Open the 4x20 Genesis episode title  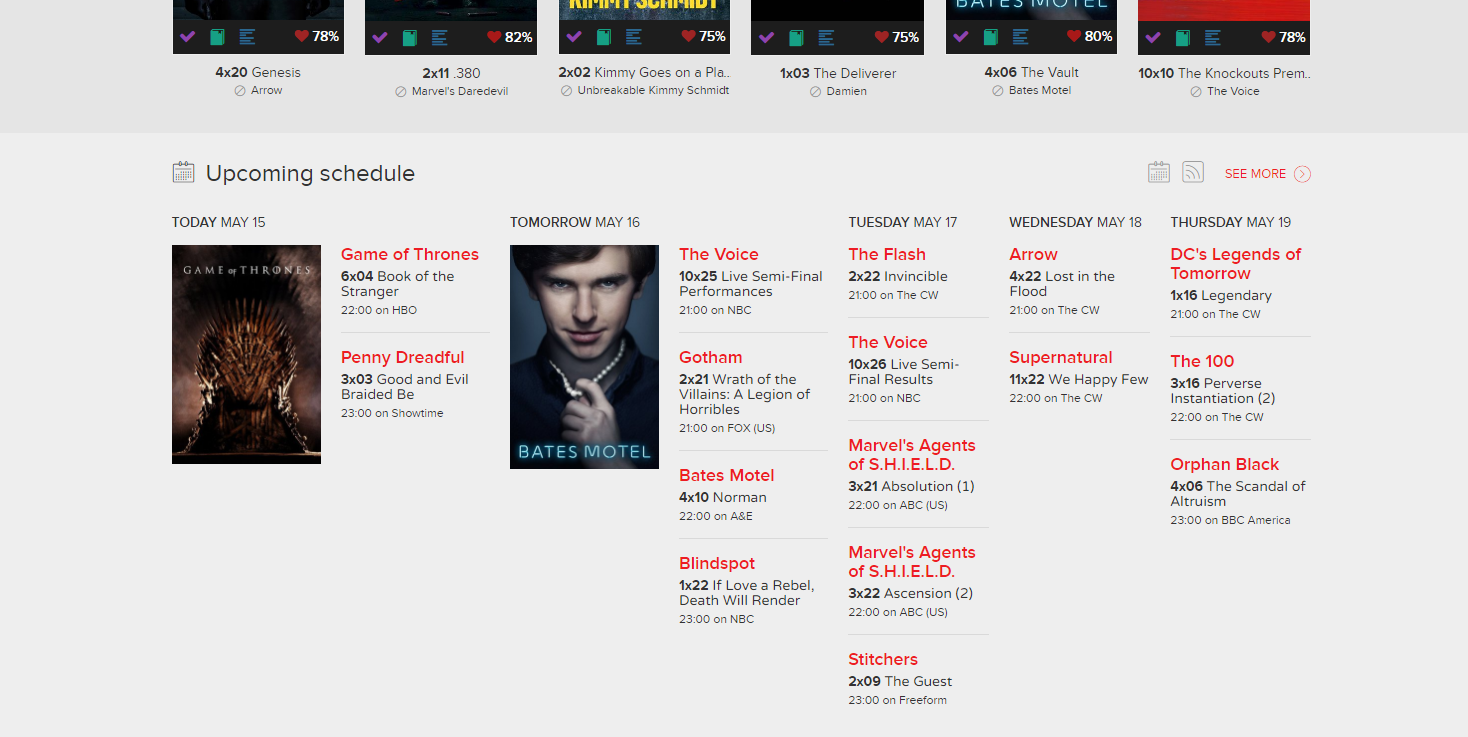258,72
